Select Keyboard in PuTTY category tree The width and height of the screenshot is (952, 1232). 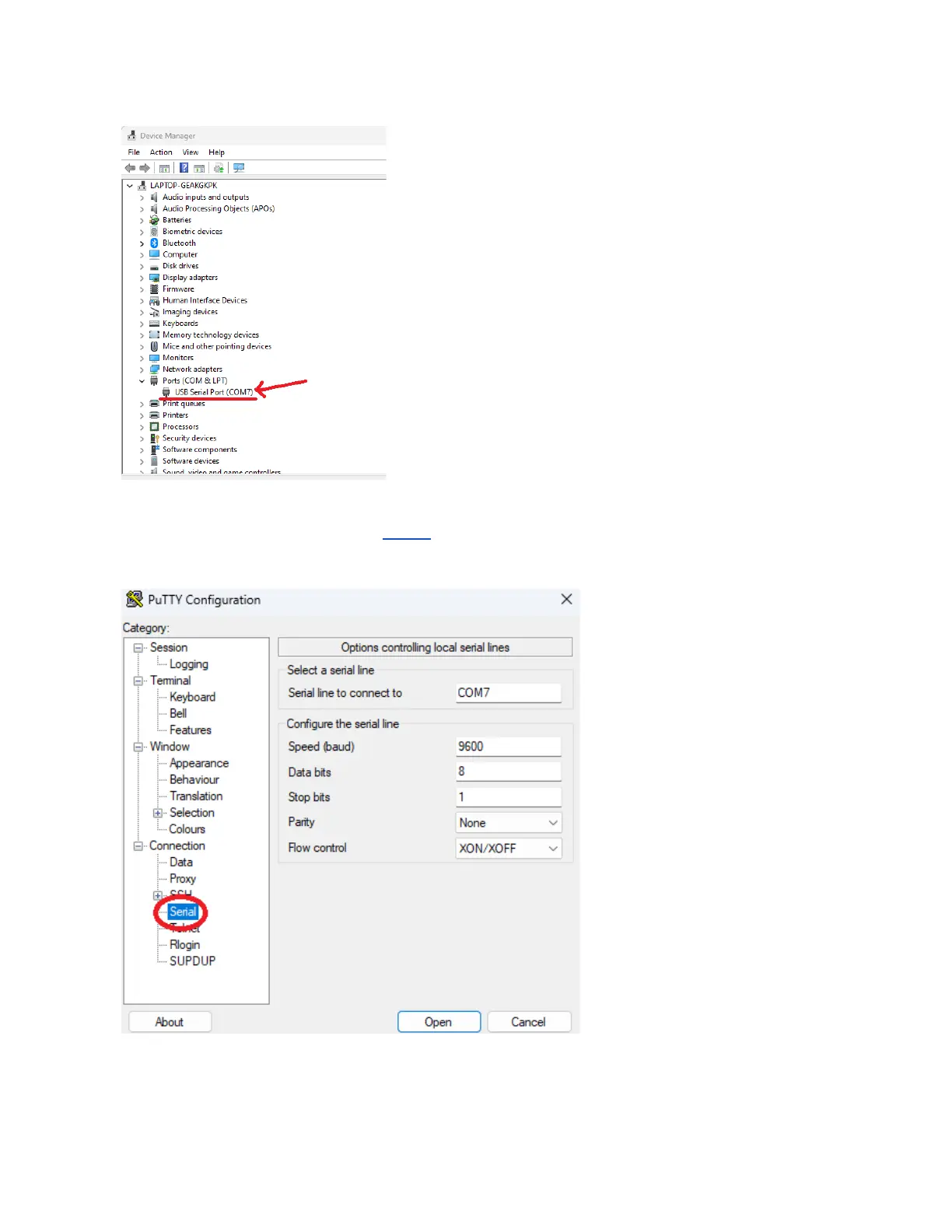point(192,697)
